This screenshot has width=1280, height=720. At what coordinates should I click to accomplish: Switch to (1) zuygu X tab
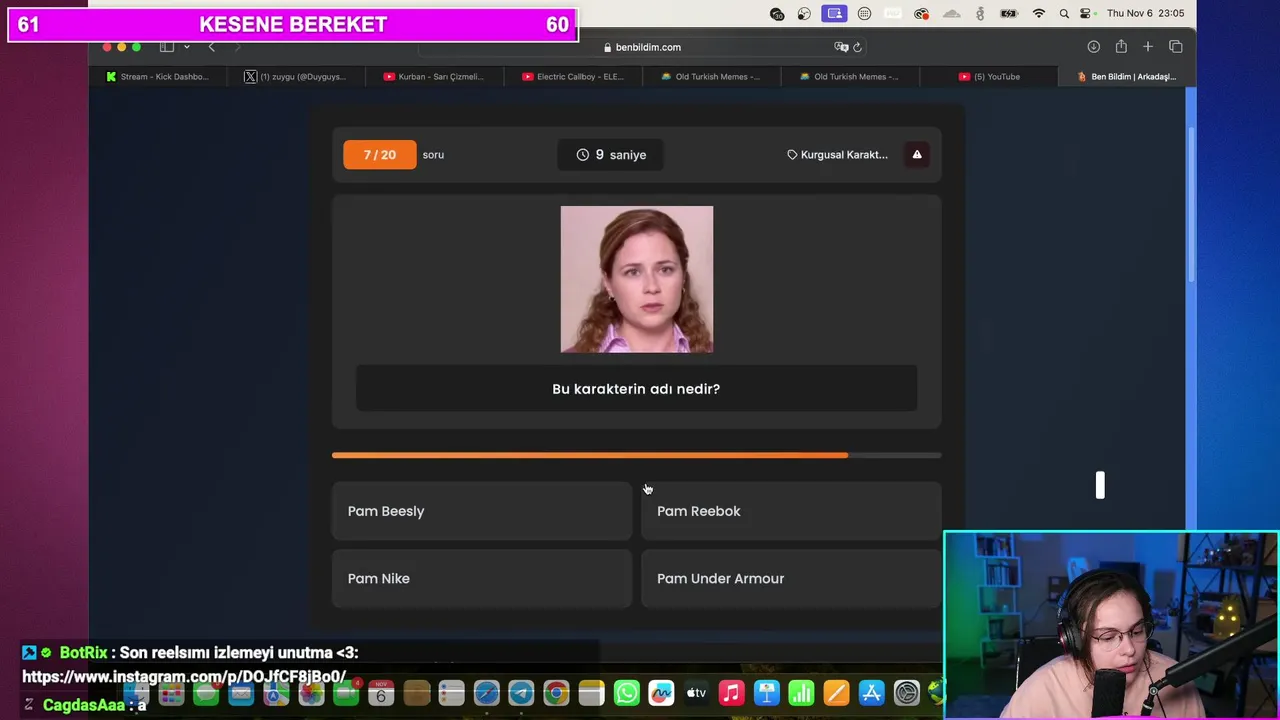[296, 76]
